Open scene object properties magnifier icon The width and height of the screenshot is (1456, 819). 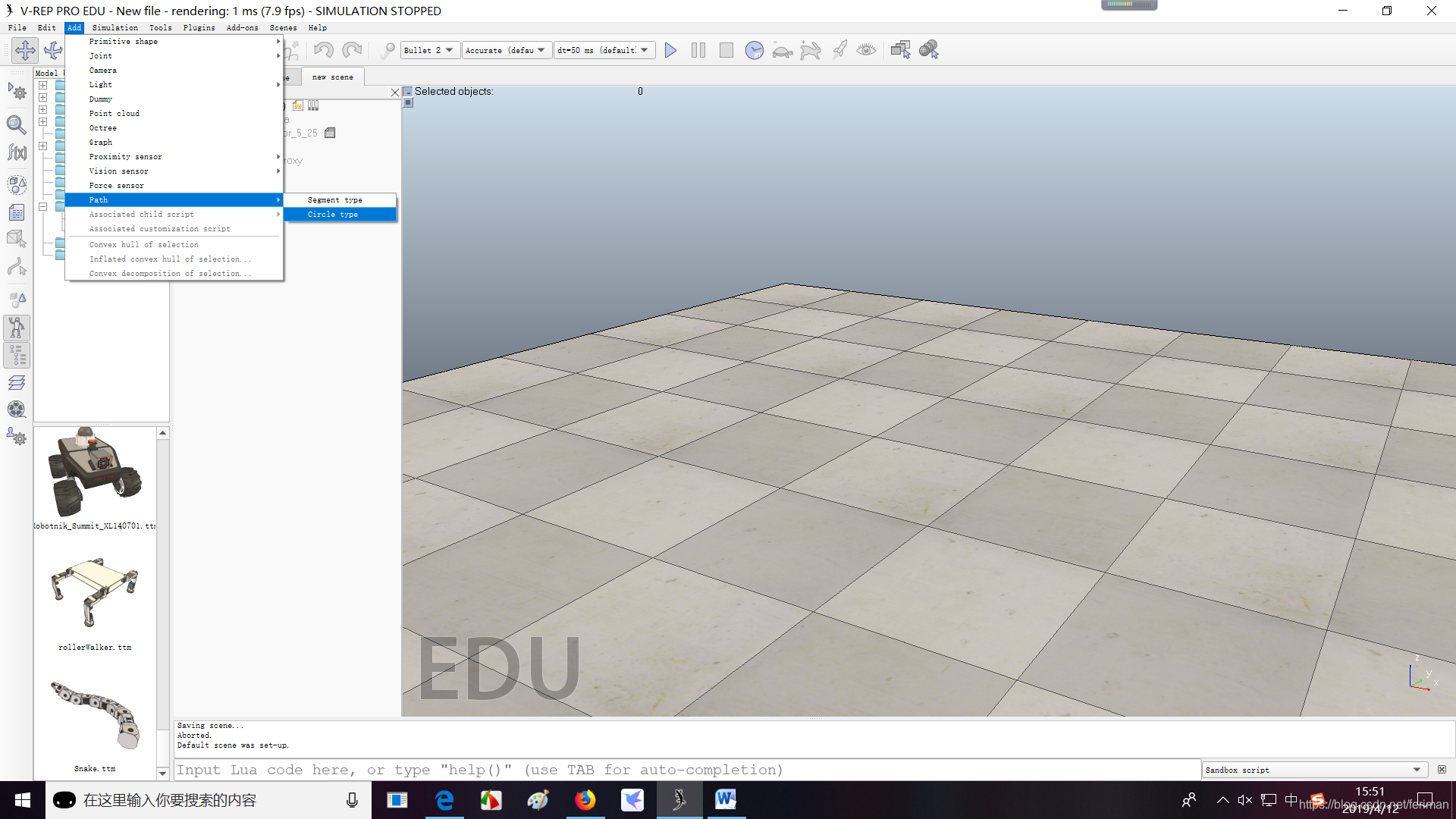[x=17, y=124]
